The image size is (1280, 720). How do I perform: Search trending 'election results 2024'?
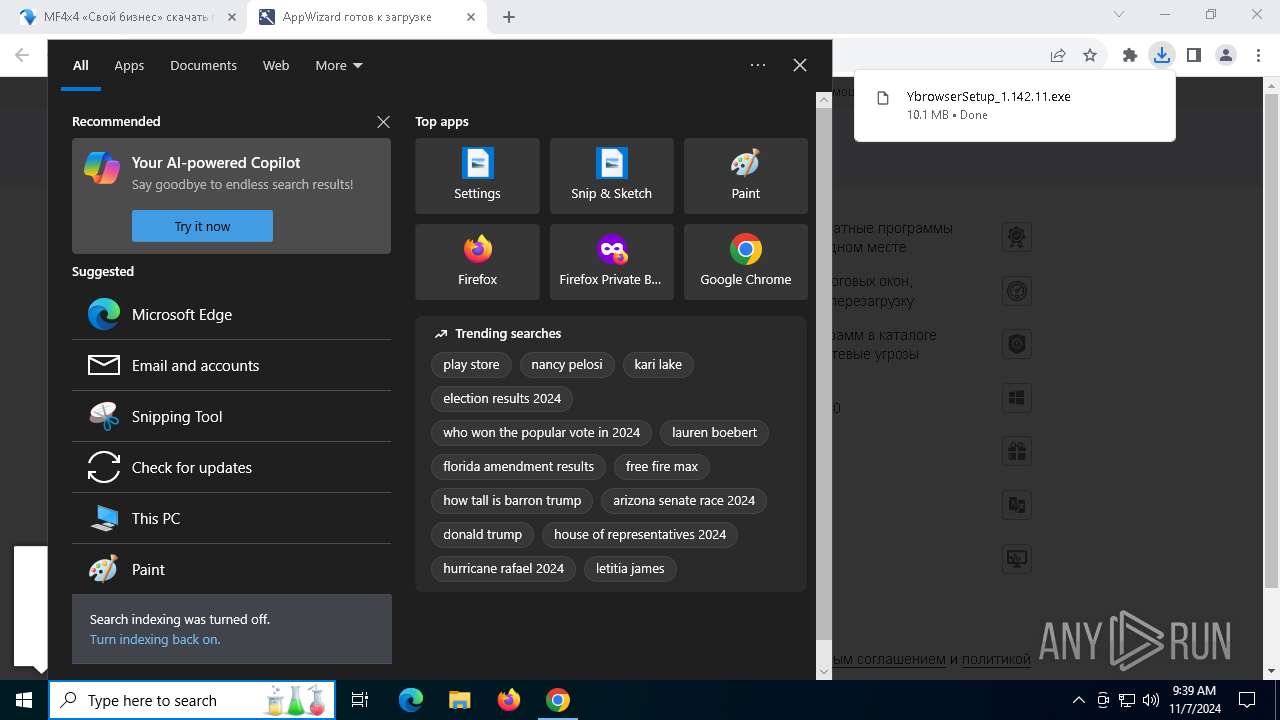pos(502,398)
